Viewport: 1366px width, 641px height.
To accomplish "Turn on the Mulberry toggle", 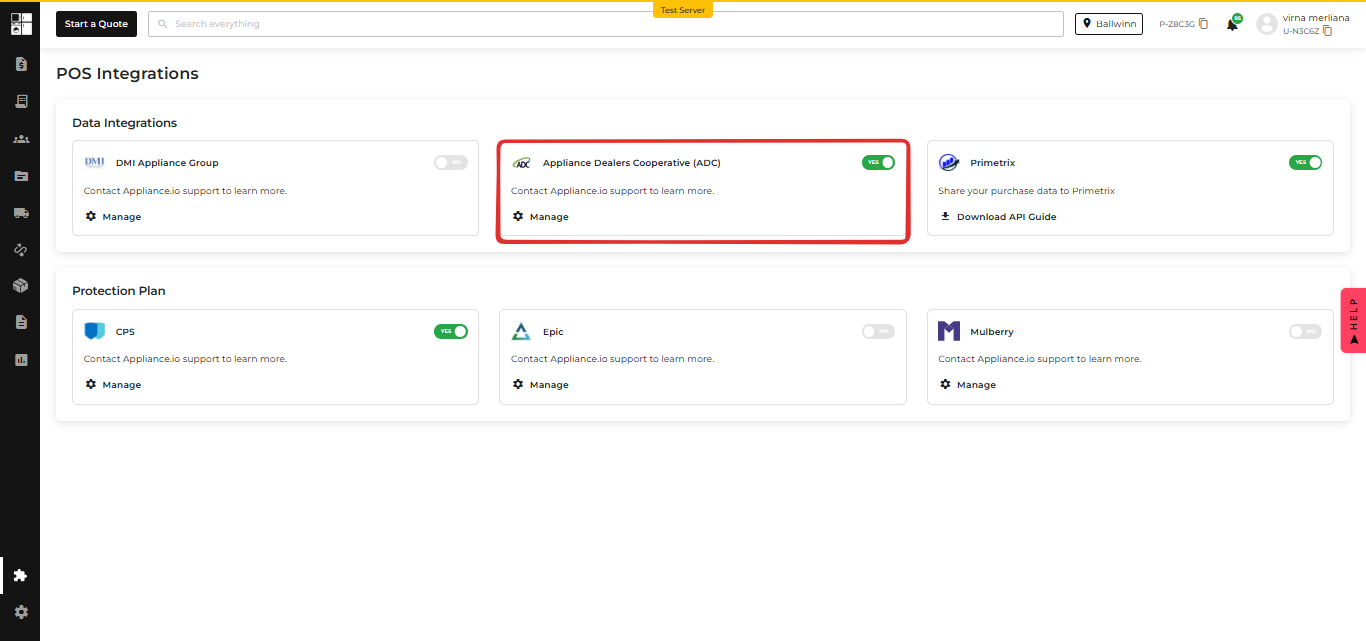I will (x=1305, y=331).
